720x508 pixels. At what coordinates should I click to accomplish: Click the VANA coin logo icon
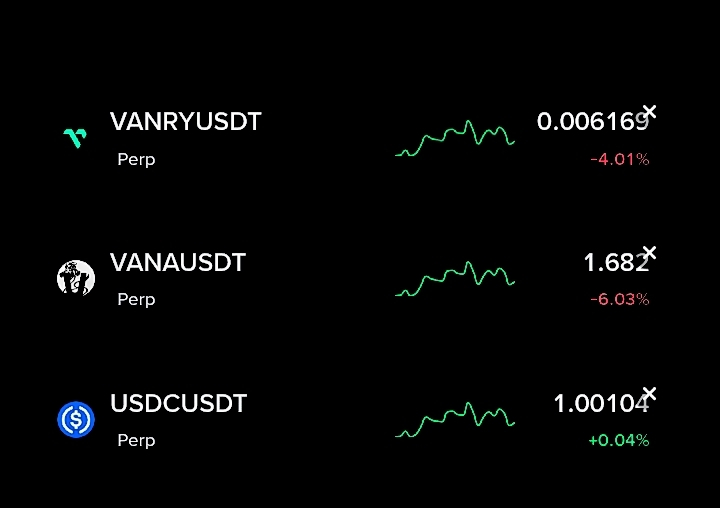tap(76, 278)
